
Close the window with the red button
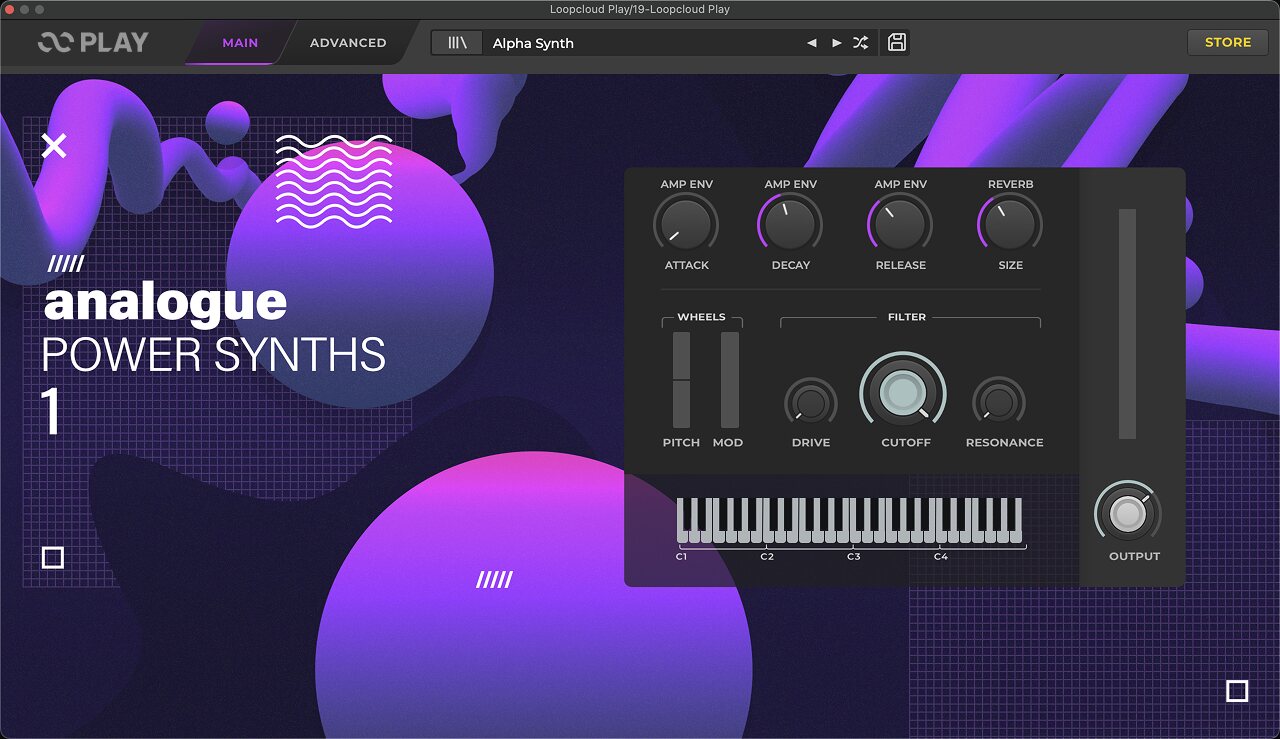click(x=10, y=9)
